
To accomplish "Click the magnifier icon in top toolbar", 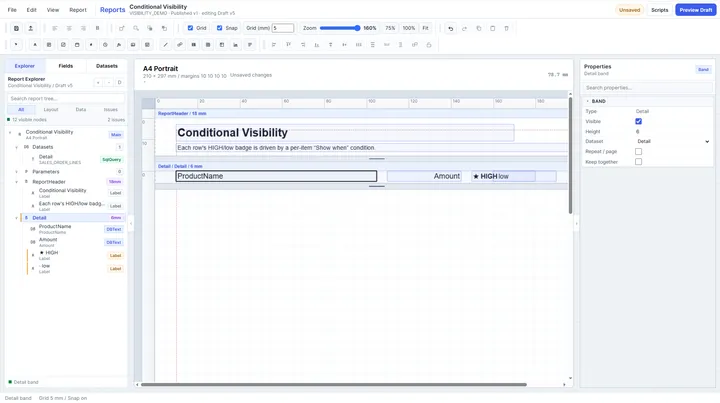I will [136, 28].
